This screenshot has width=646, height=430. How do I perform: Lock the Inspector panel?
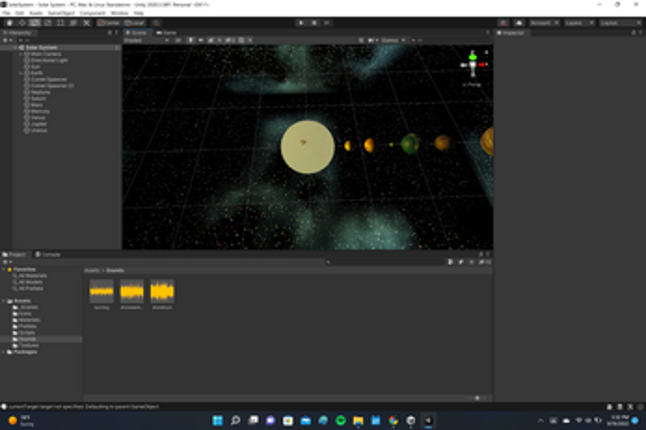point(634,33)
